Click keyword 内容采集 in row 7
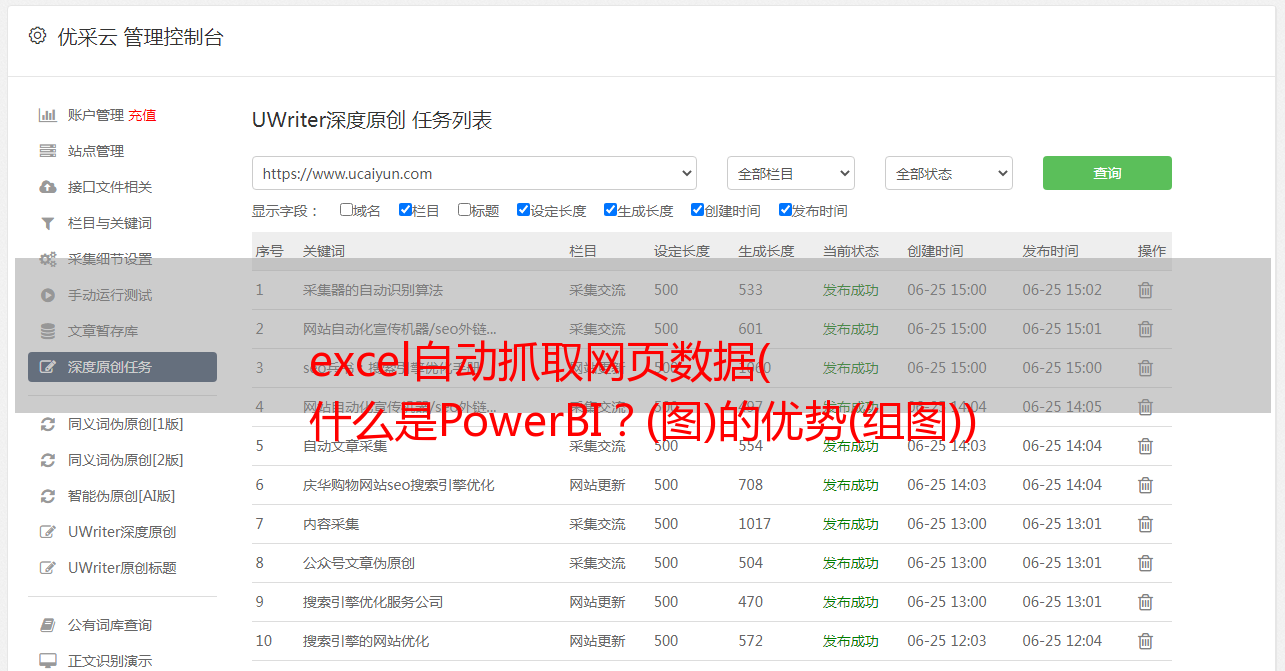Viewport: 1285px width, 671px height. 331,524
